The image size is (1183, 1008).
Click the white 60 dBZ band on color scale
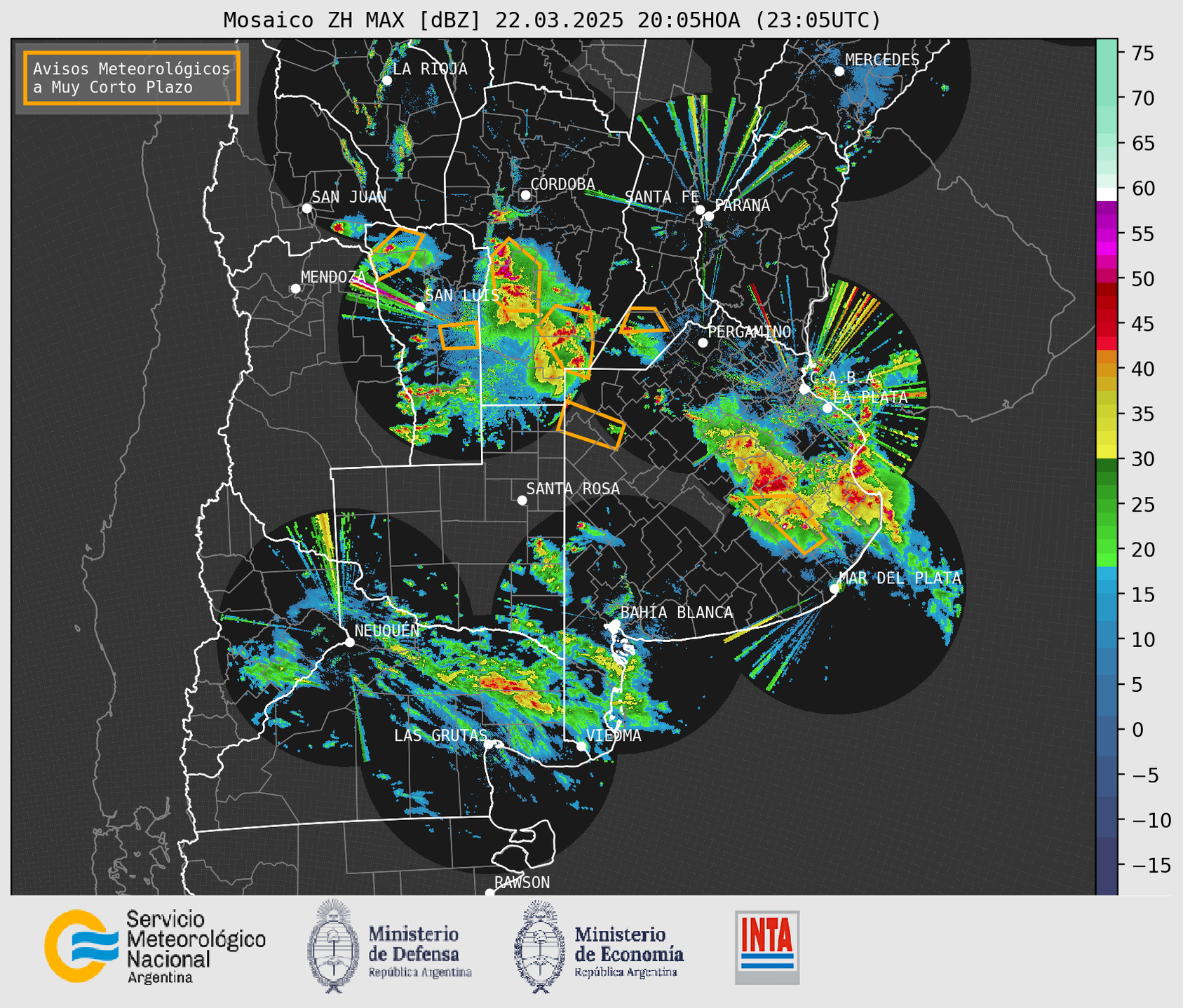click(1107, 195)
